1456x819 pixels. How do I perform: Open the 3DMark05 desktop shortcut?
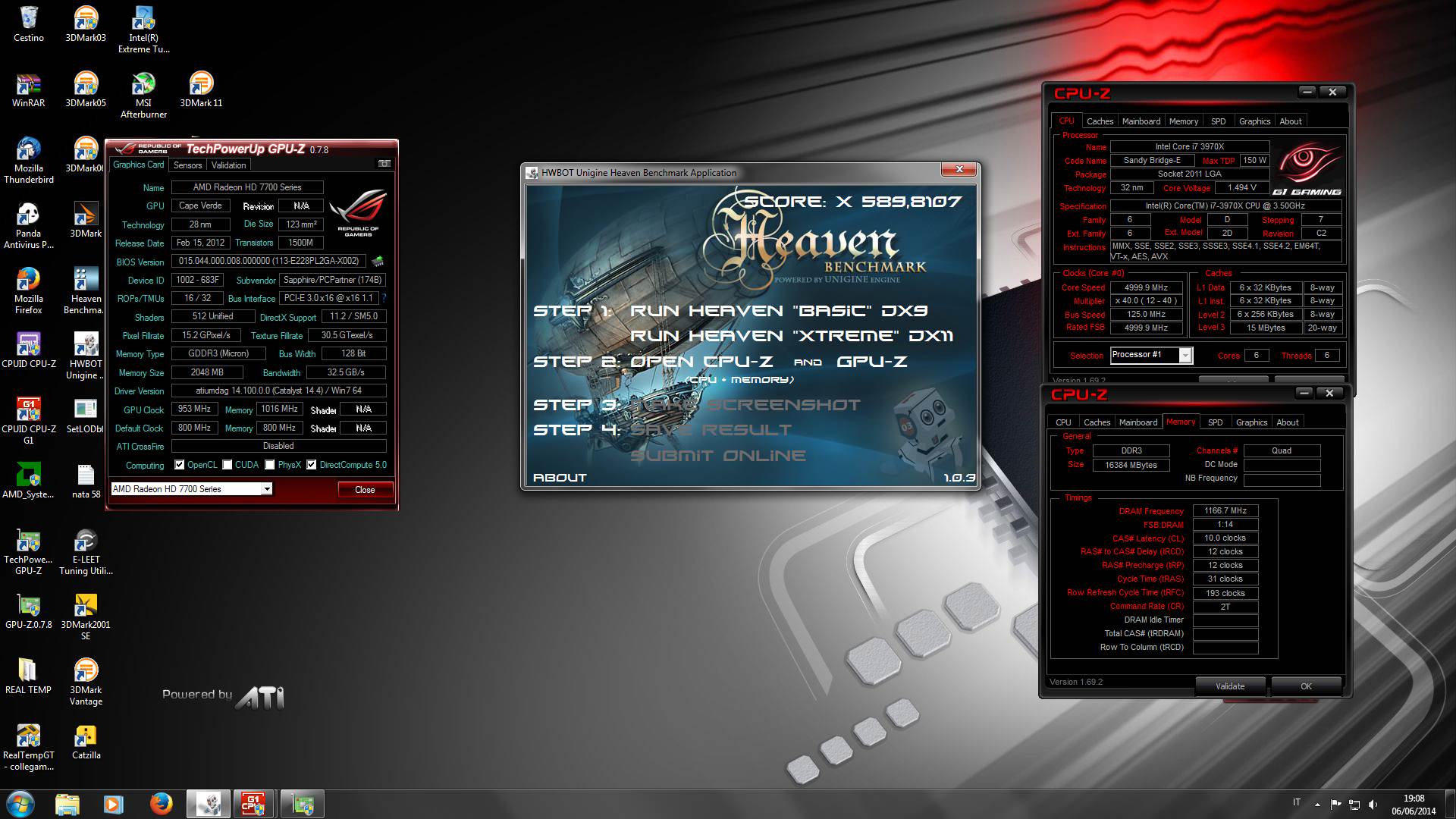[x=86, y=89]
